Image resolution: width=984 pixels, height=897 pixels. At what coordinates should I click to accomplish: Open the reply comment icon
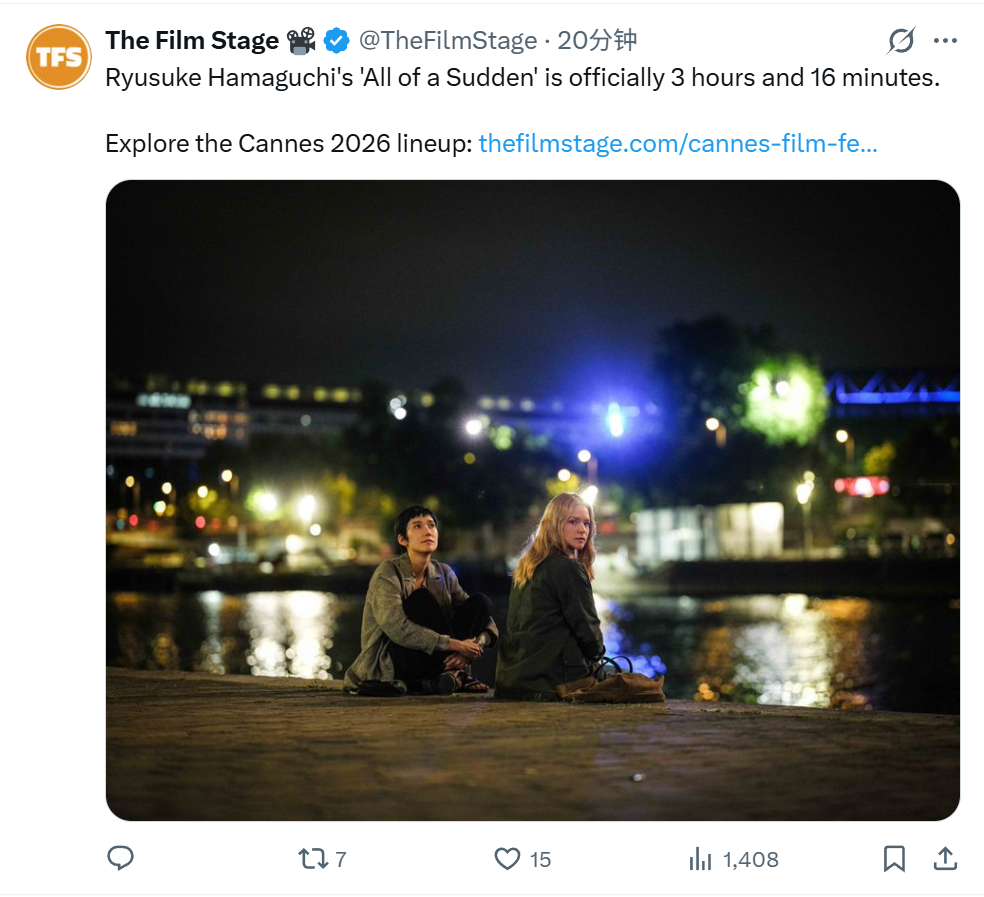(x=120, y=858)
